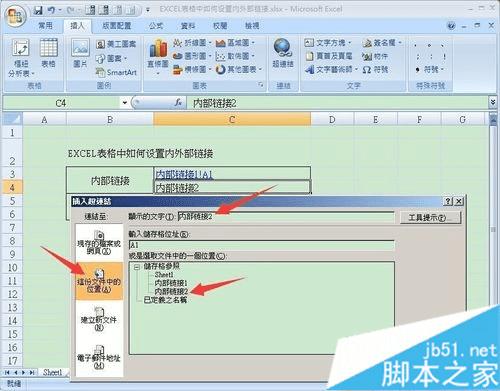Select link to create new document
This screenshot has width=500, height=391.
pos(99,319)
